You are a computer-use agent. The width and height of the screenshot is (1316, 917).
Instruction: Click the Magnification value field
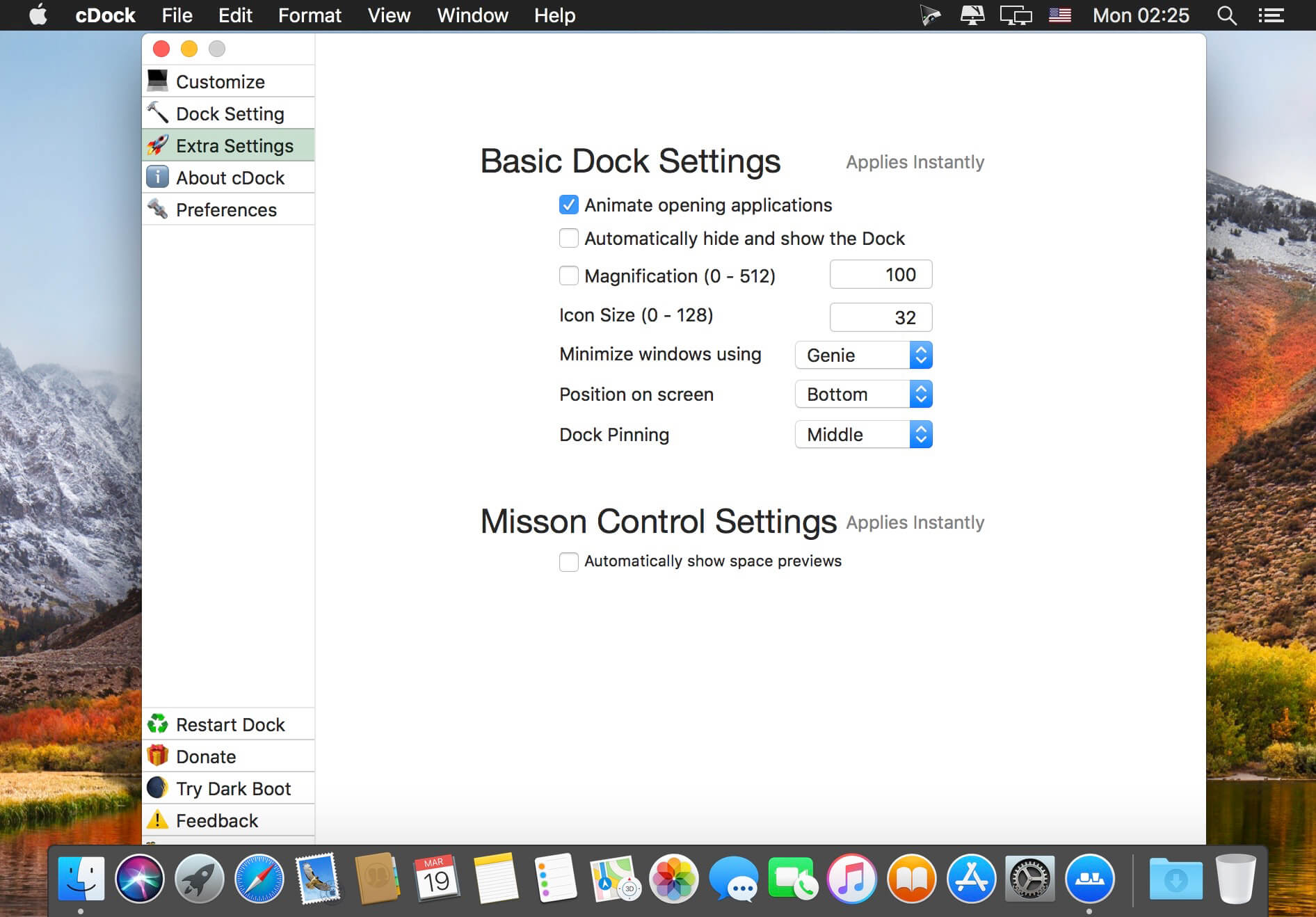click(x=881, y=275)
